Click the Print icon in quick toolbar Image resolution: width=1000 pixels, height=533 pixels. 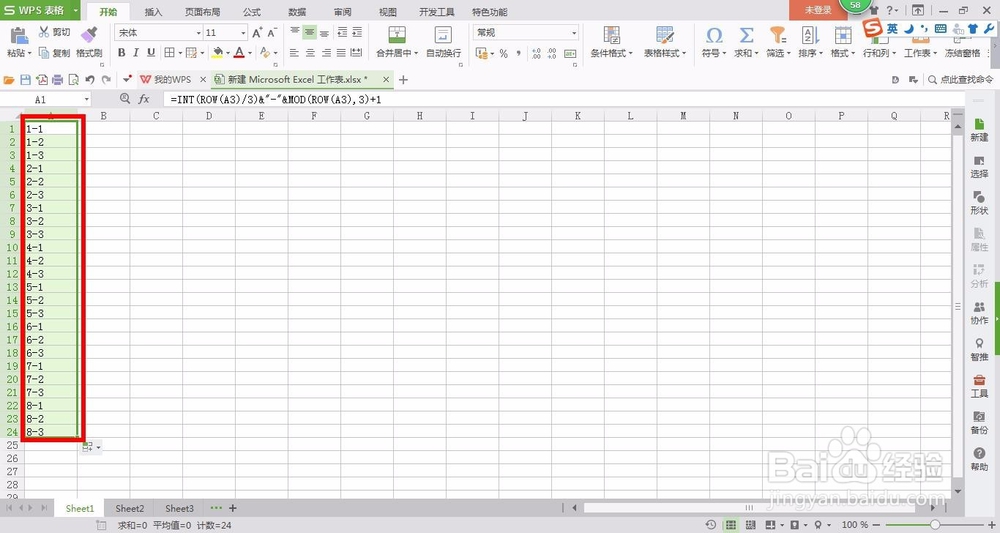[57, 80]
